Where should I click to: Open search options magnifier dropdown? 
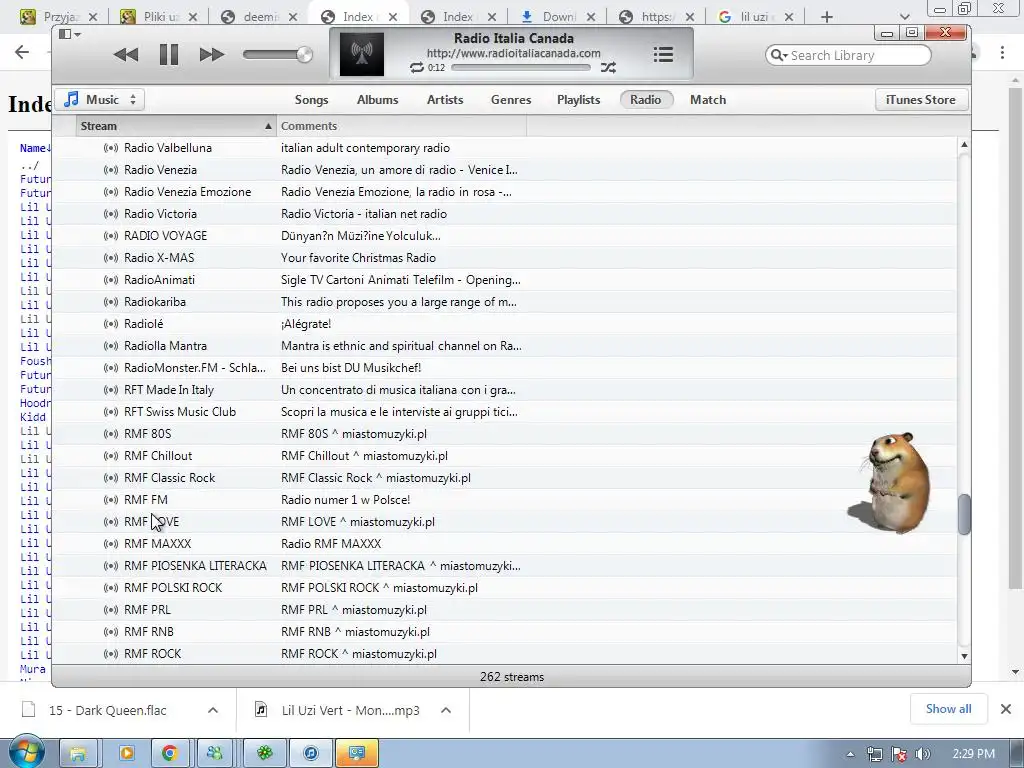[778, 56]
